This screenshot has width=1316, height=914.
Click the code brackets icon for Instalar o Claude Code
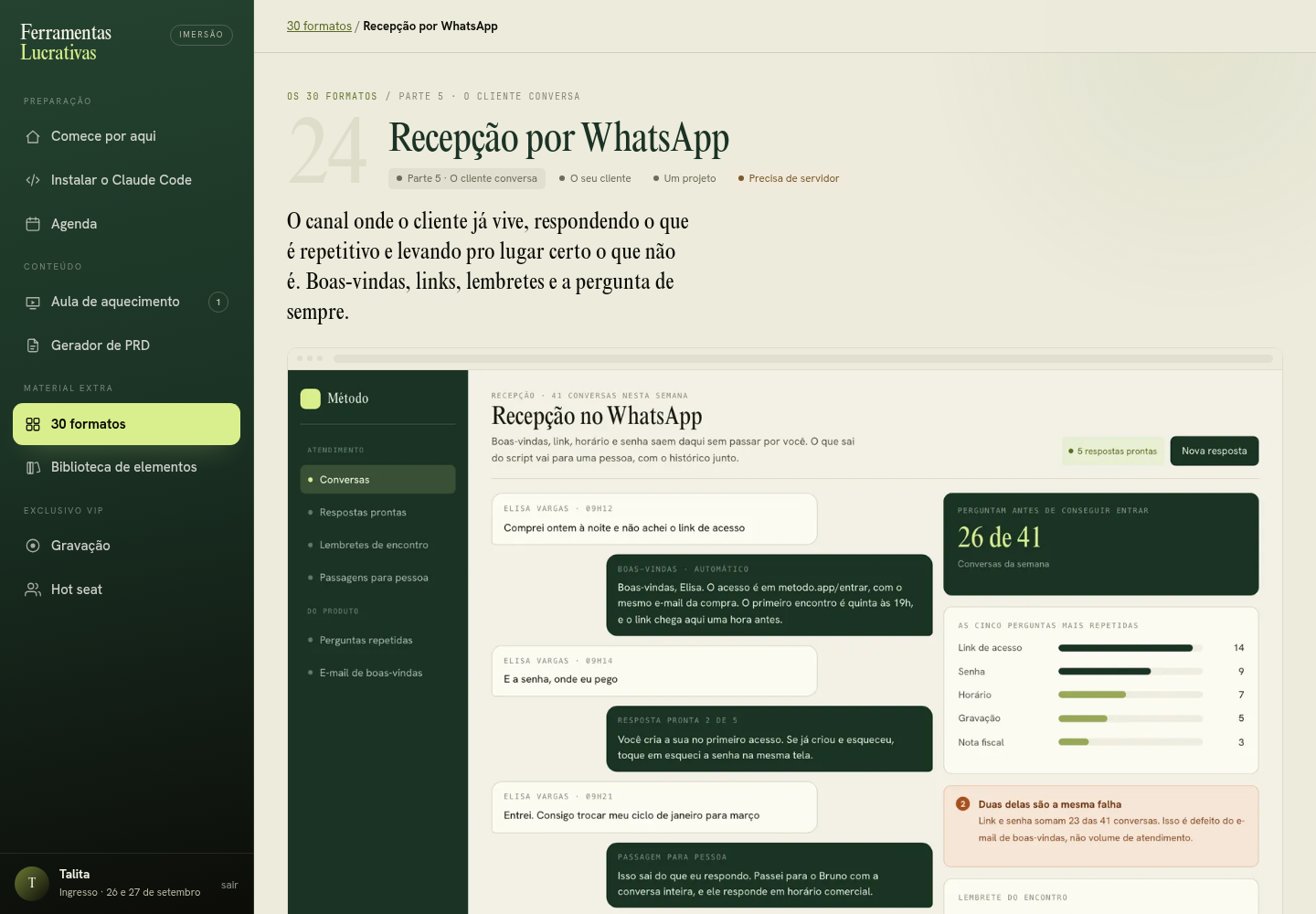33,180
